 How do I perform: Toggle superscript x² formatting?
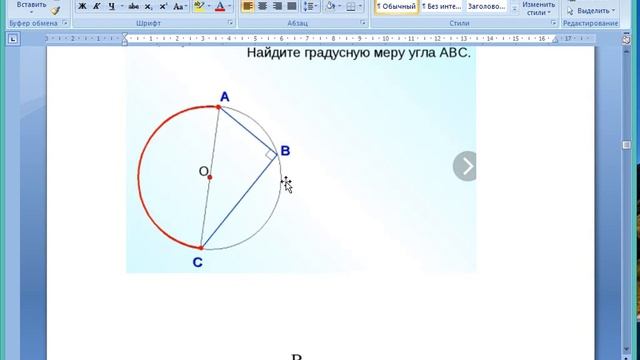[163, 6]
